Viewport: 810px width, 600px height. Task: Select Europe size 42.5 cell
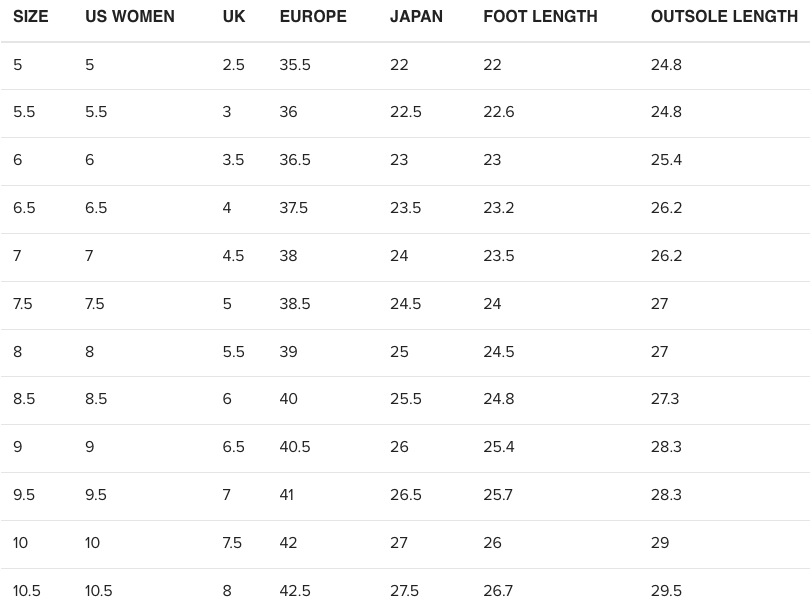(x=295, y=591)
